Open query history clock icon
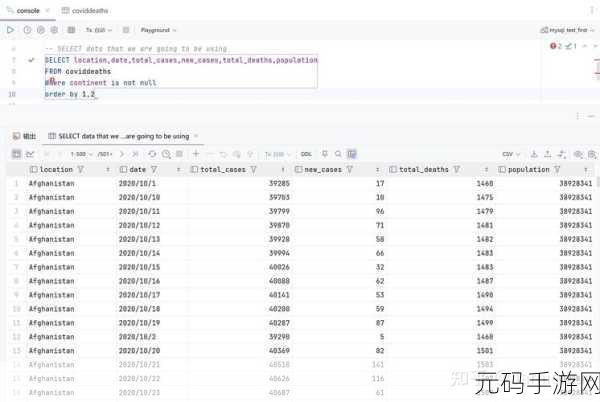The height and width of the screenshot is (402, 600). click(x=27, y=30)
